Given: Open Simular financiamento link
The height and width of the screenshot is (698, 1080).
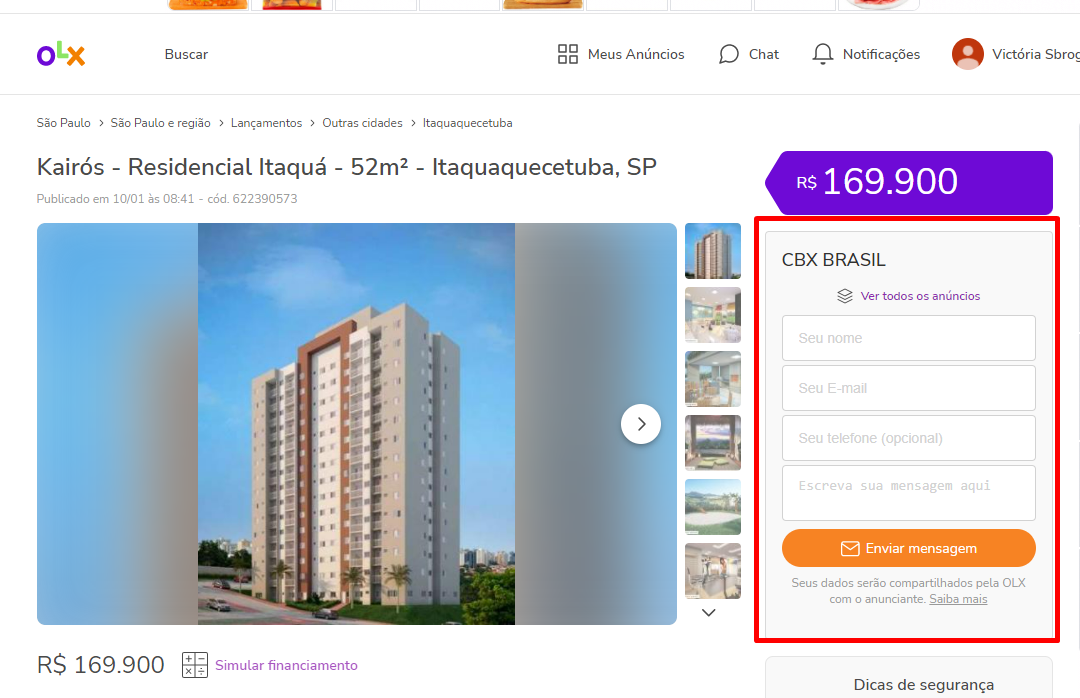Looking at the screenshot, I should [x=287, y=665].
